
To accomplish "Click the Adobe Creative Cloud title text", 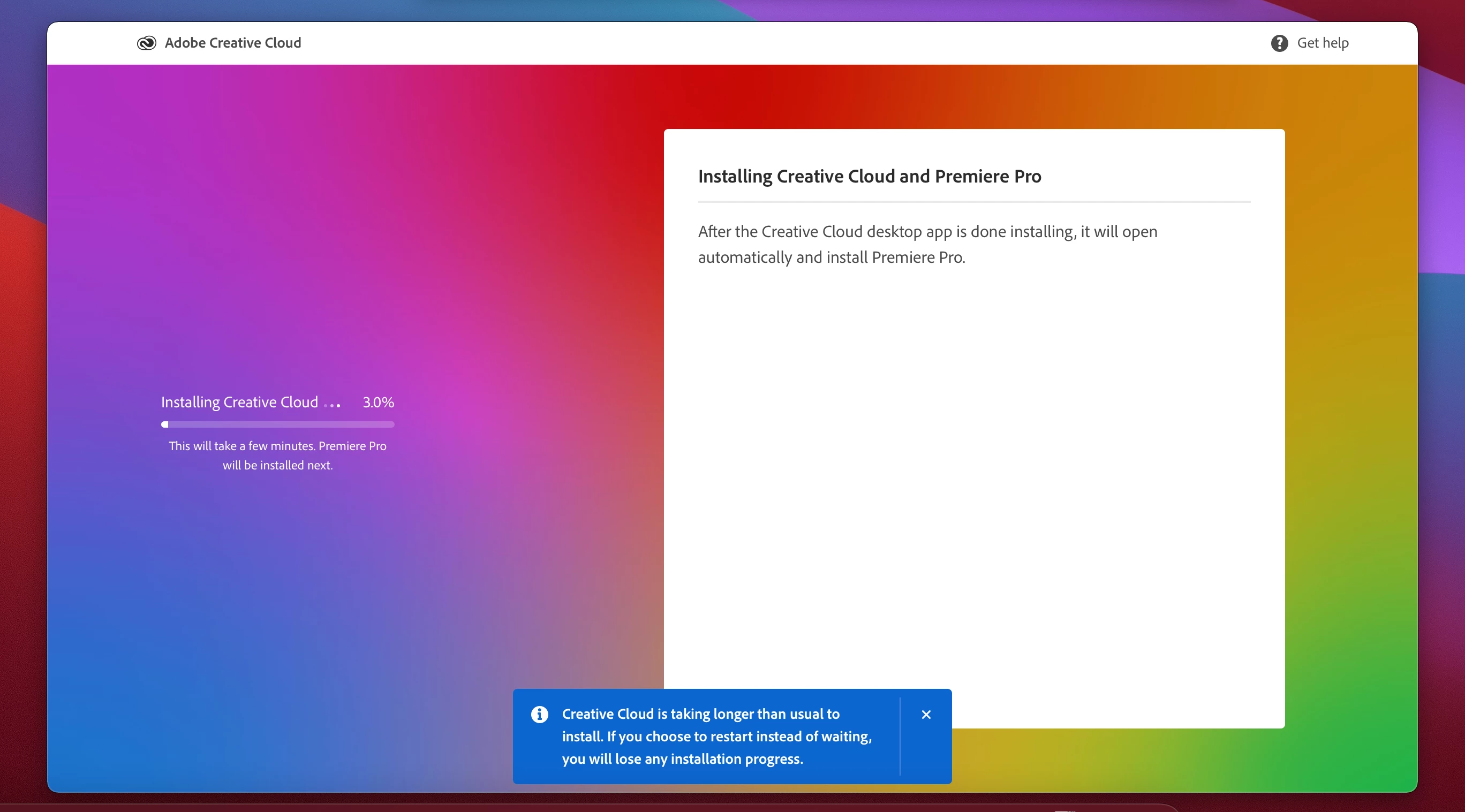I will (x=232, y=43).
